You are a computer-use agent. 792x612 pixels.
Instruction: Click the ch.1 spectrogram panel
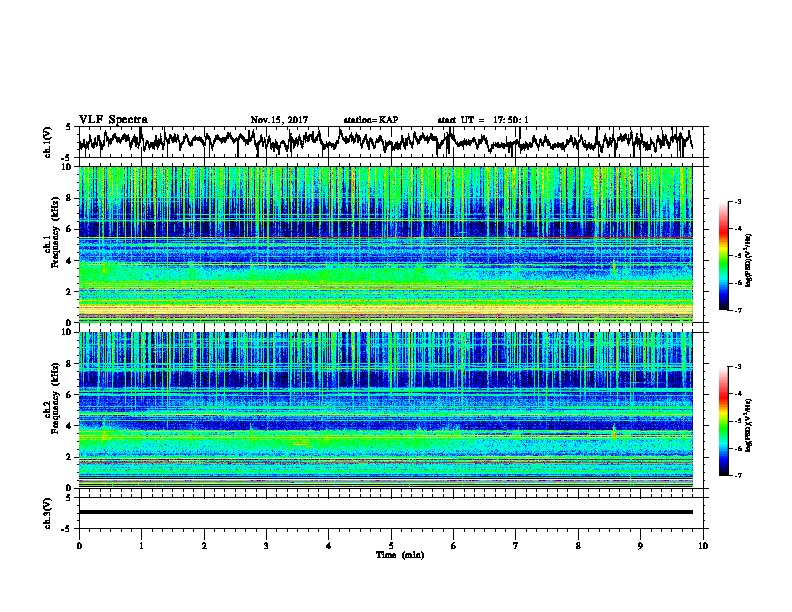click(x=385, y=244)
